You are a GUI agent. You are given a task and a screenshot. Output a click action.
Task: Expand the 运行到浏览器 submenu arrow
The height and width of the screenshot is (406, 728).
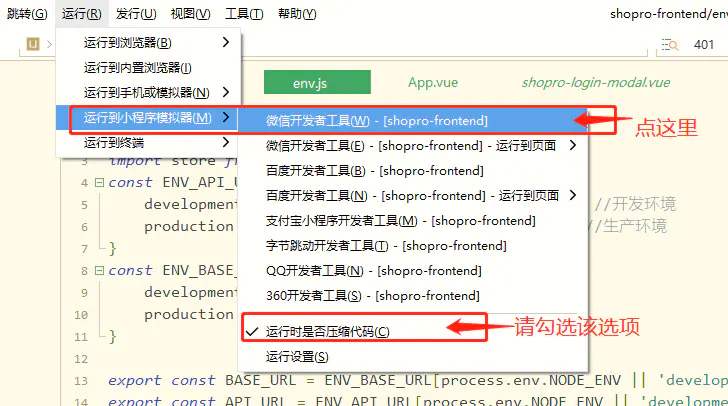click(x=226, y=42)
